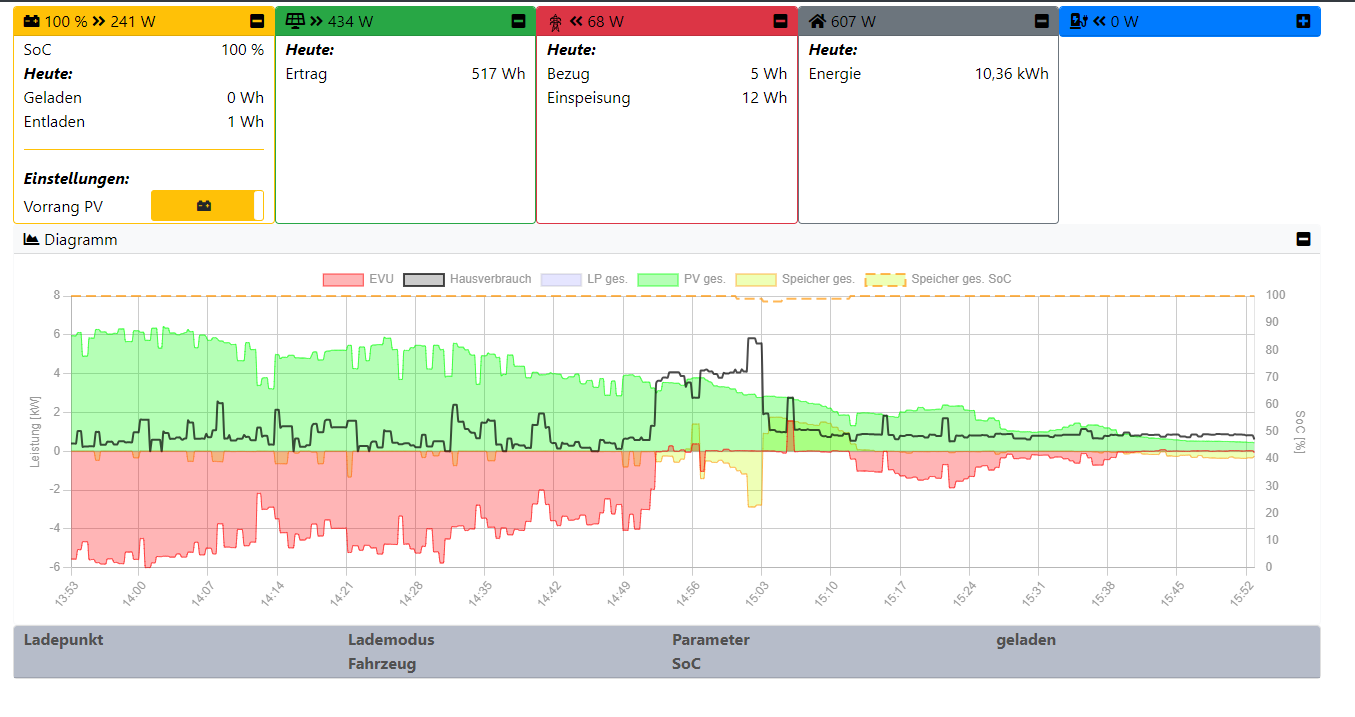Collapse the yellow battery storage card
Viewport: 1355px width, 717px height.
coord(257,21)
